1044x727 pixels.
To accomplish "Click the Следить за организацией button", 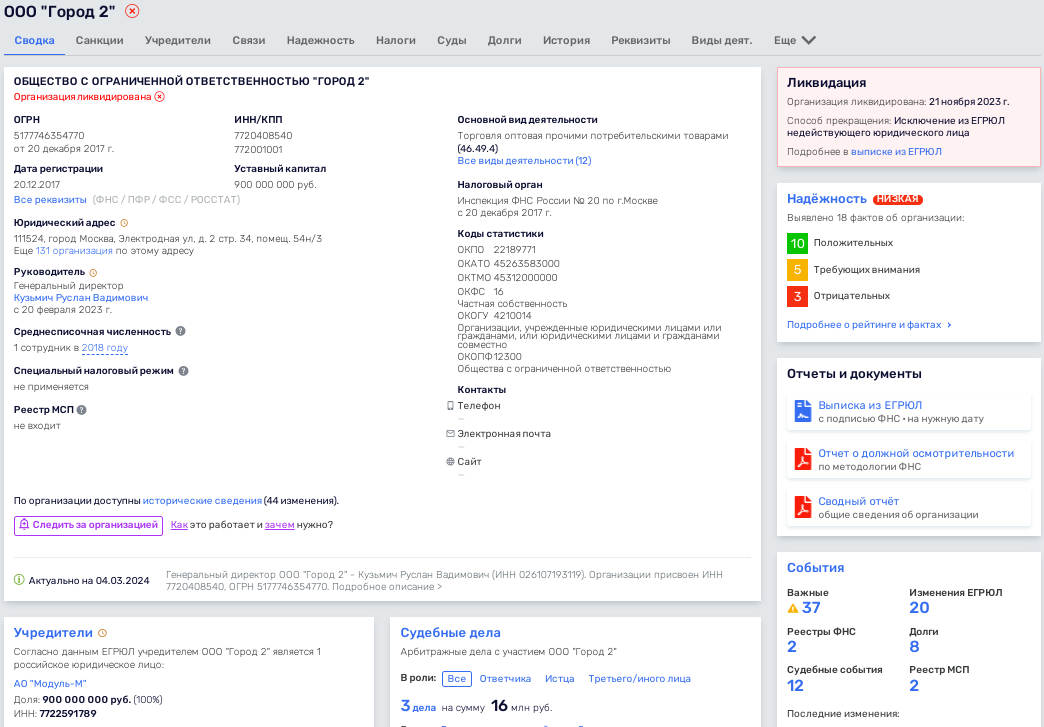I will 88,525.
